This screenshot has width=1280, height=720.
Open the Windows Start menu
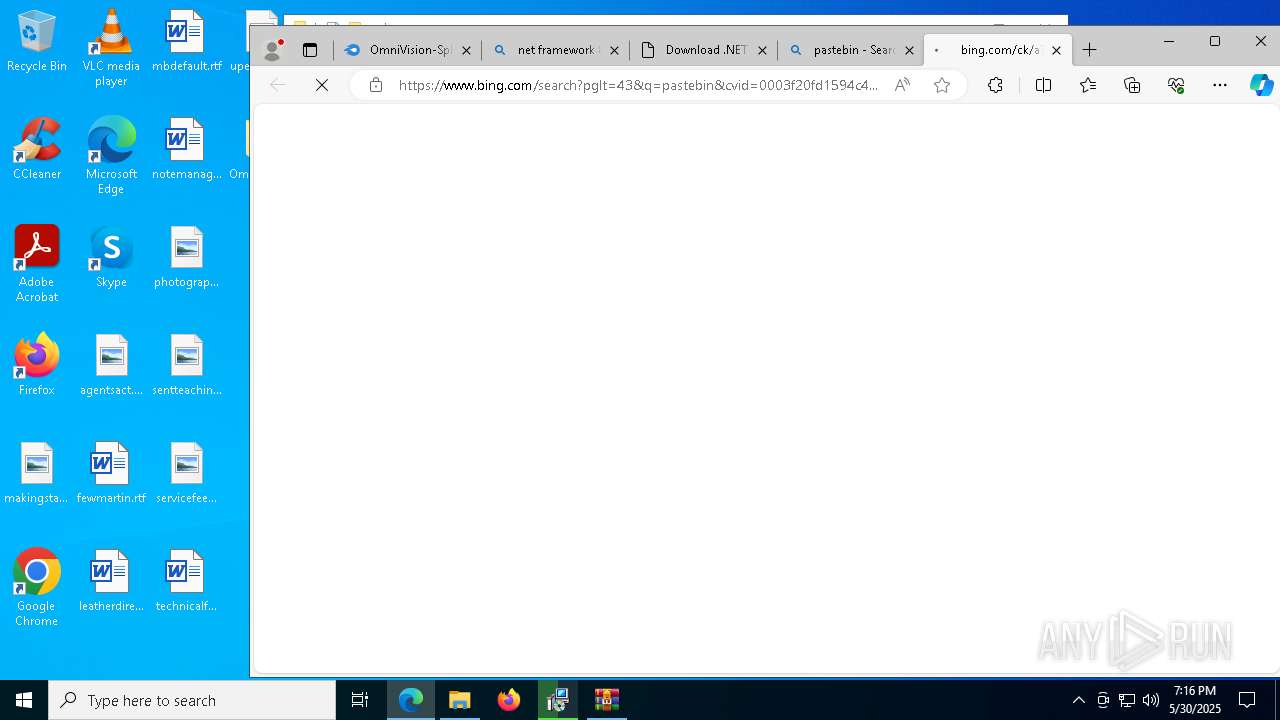click(x=24, y=700)
